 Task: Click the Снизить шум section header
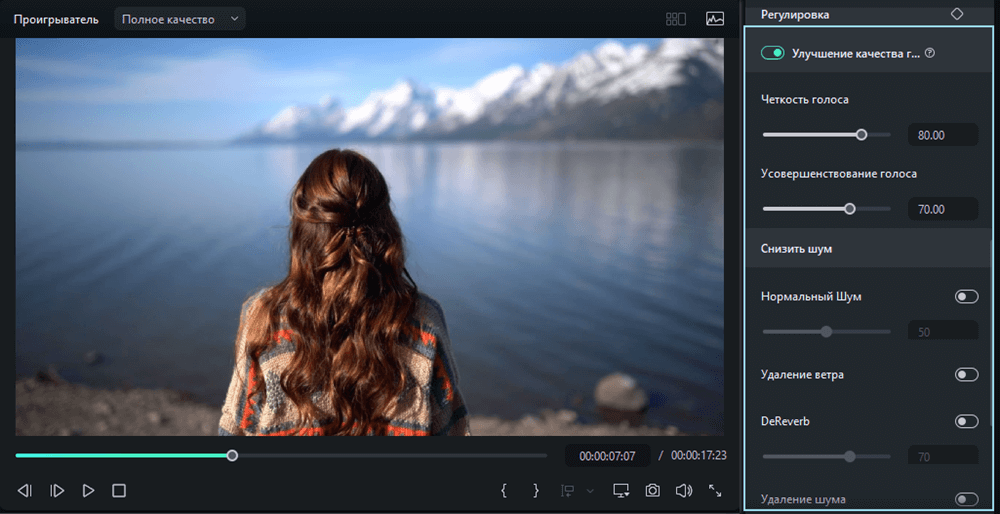pos(867,249)
